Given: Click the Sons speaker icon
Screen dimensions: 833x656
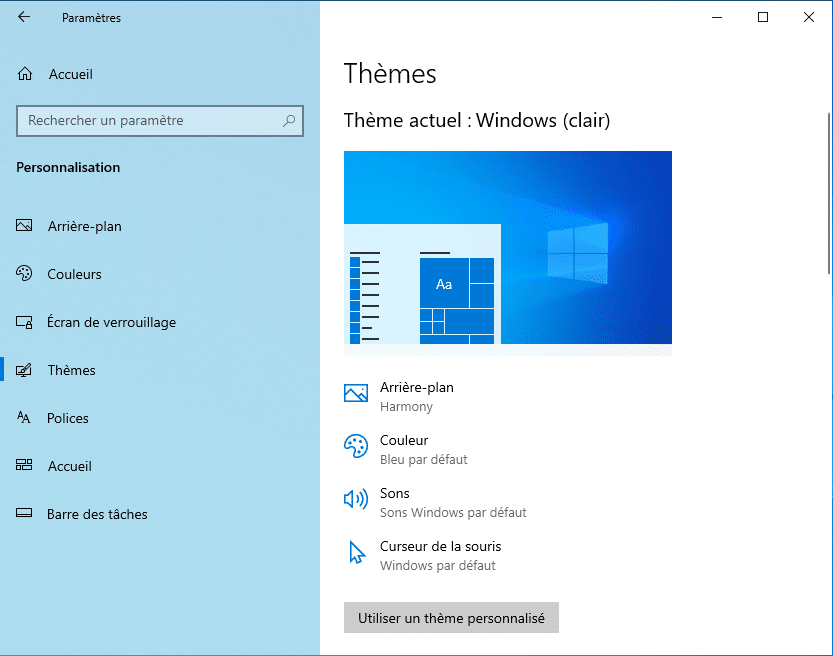Looking at the screenshot, I should (x=356, y=499).
